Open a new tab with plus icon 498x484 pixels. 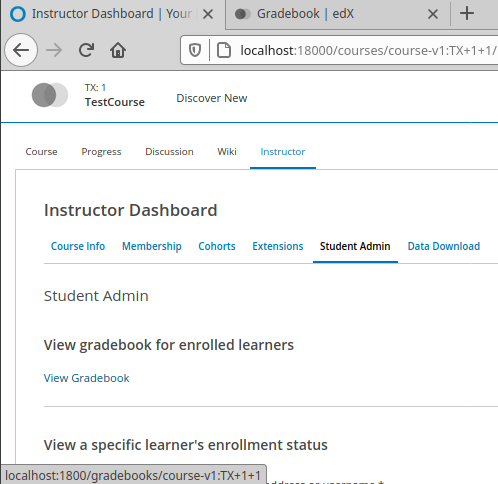pyautogui.click(x=467, y=14)
